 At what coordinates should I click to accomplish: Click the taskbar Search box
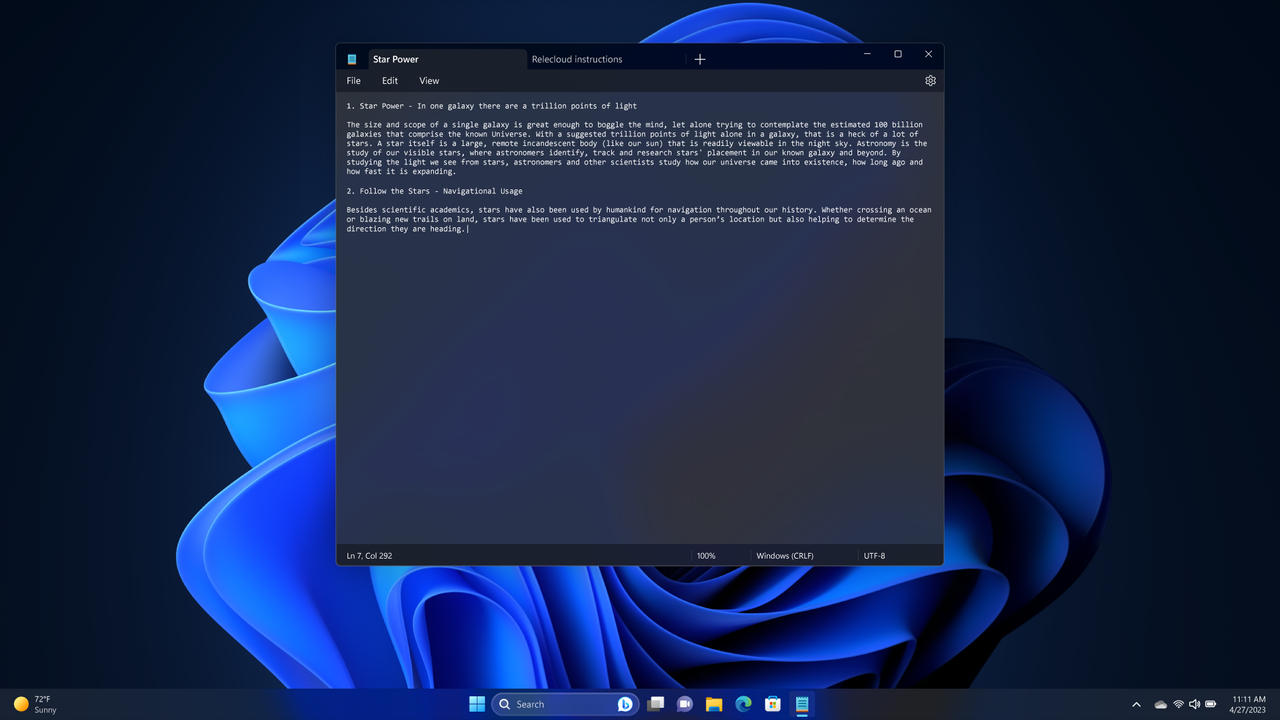click(x=566, y=704)
